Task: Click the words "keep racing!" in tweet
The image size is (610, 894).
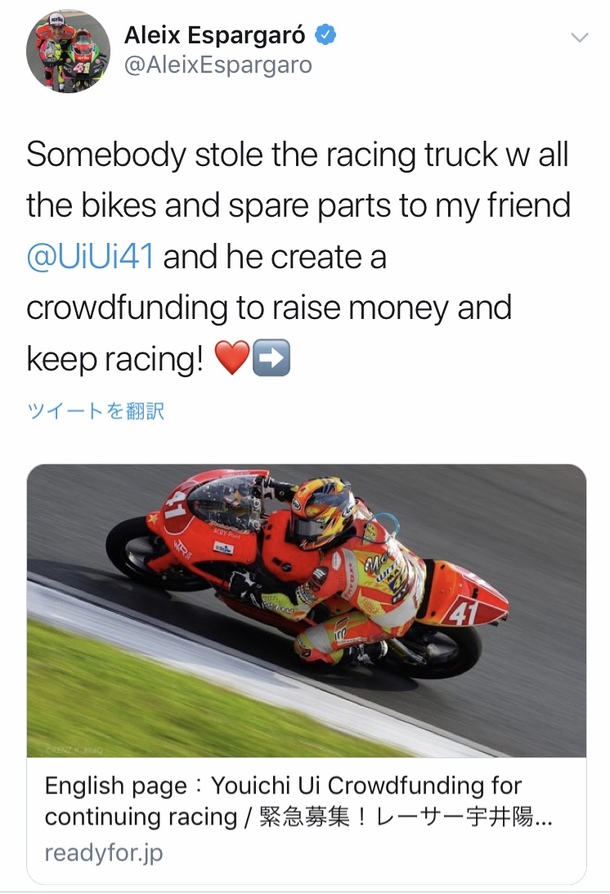Action: tap(115, 359)
